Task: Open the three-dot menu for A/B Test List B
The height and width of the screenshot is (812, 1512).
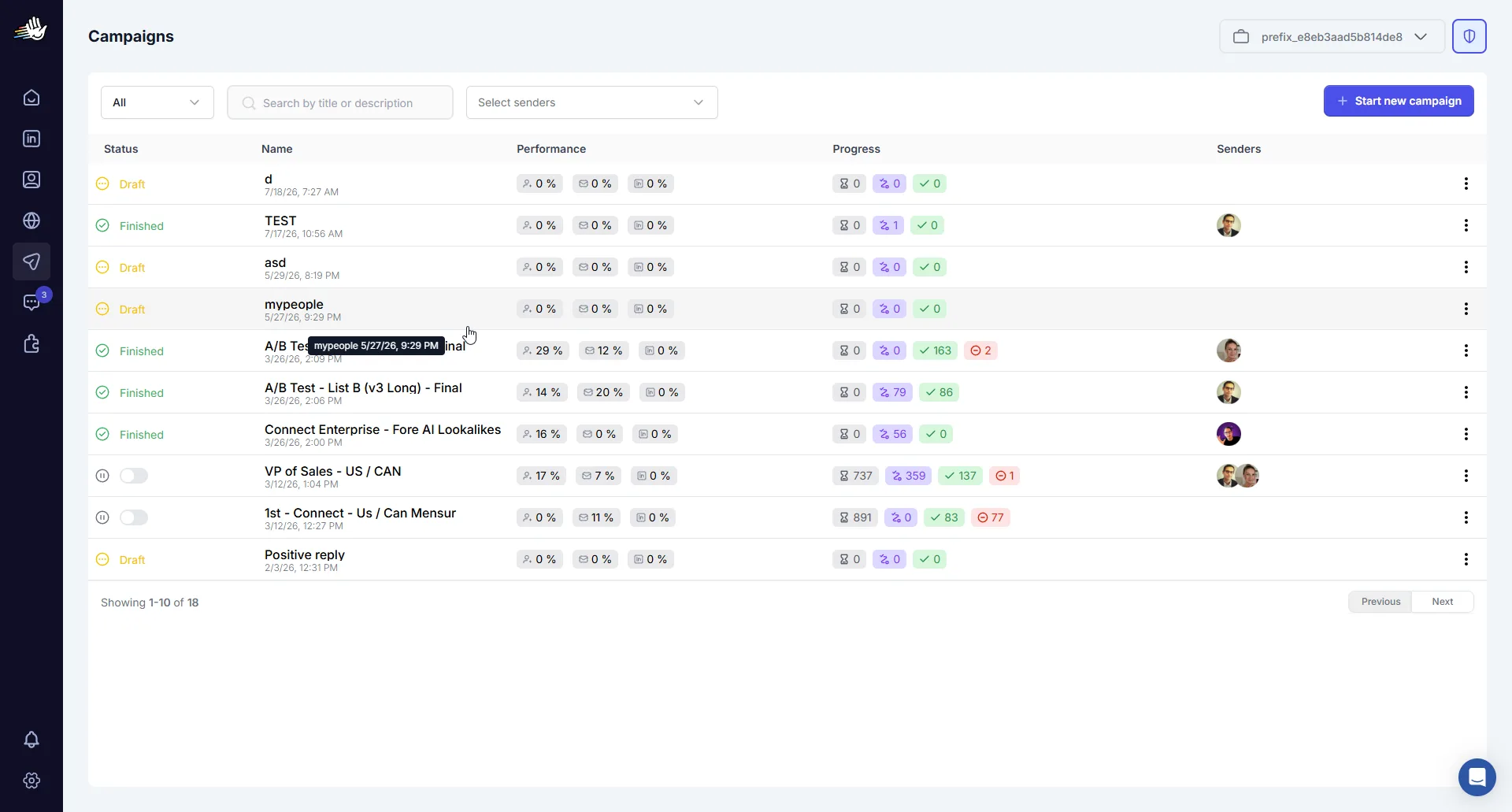Action: pos(1466,392)
